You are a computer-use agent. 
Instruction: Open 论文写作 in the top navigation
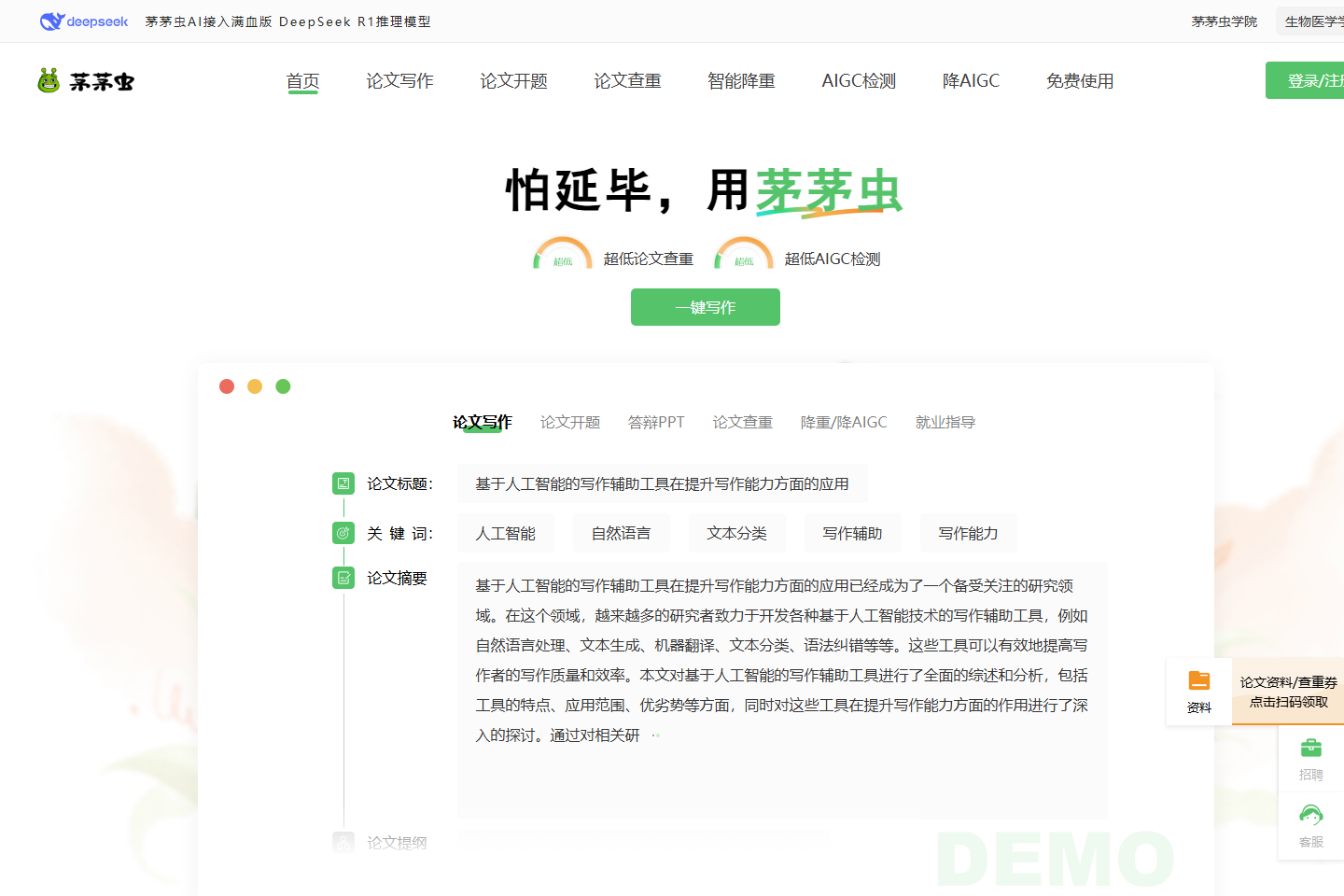399,81
